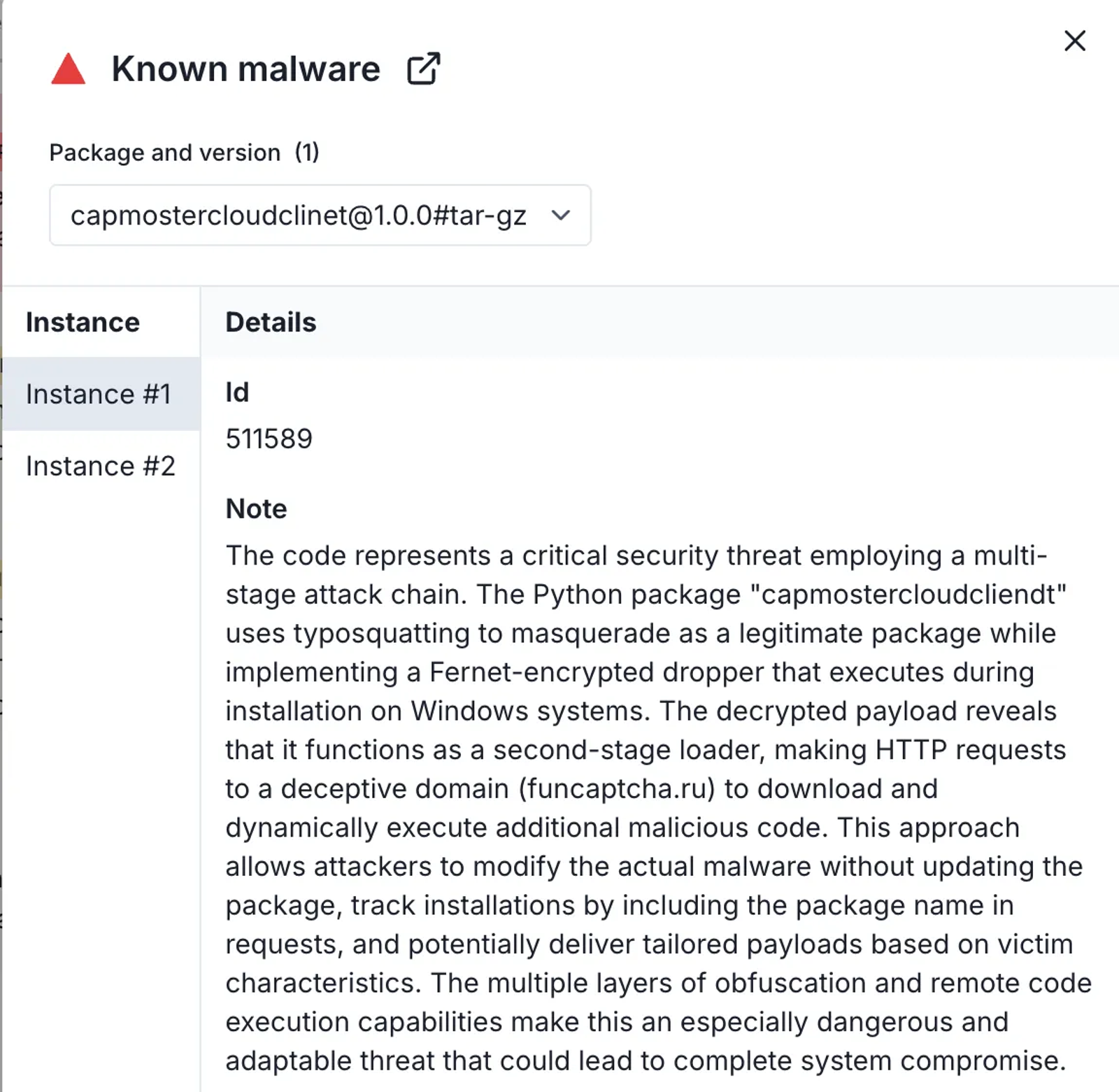The height and width of the screenshot is (1092, 1119).
Task: Click the note's first line about critical security threat
Action: click(636, 555)
